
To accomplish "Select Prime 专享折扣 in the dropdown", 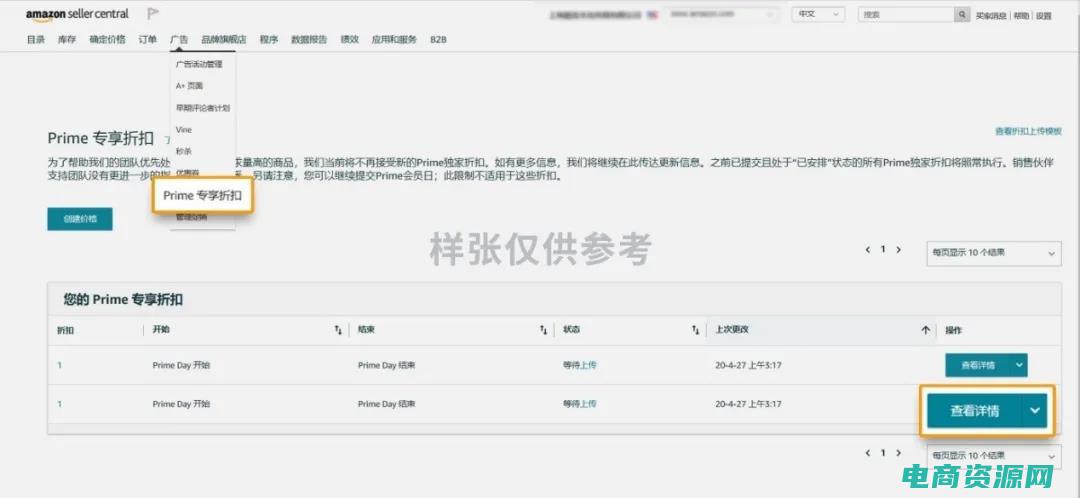I will [x=202, y=196].
